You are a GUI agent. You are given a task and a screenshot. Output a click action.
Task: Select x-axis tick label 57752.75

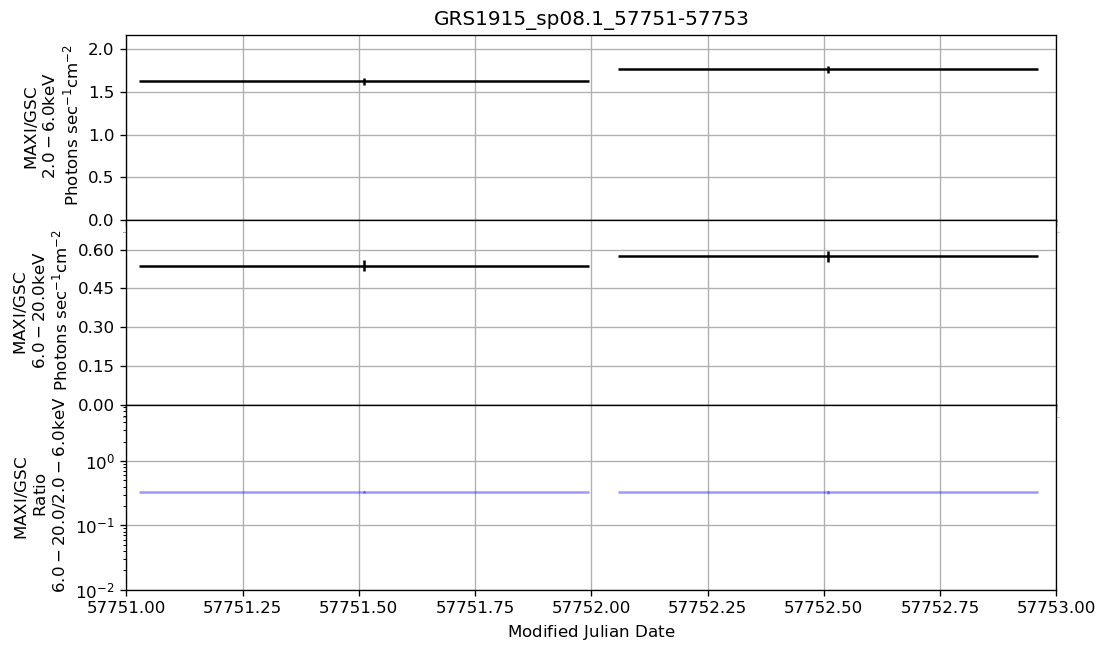coord(941,607)
